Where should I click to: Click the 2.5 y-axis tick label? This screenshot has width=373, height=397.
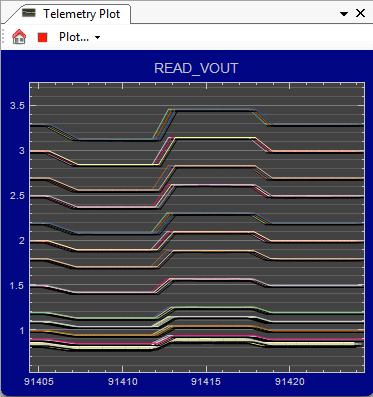pyautogui.click(x=17, y=196)
